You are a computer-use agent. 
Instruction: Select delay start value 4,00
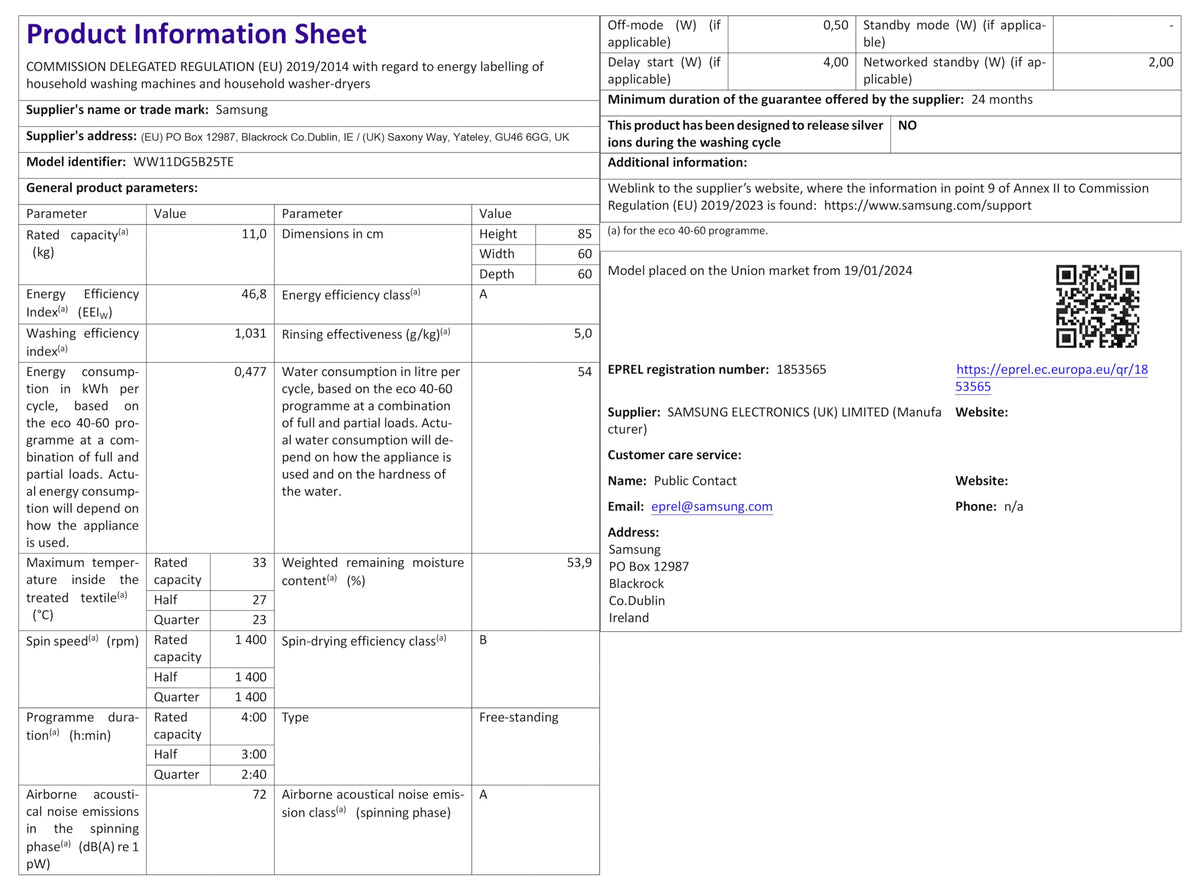(x=836, y=62)
